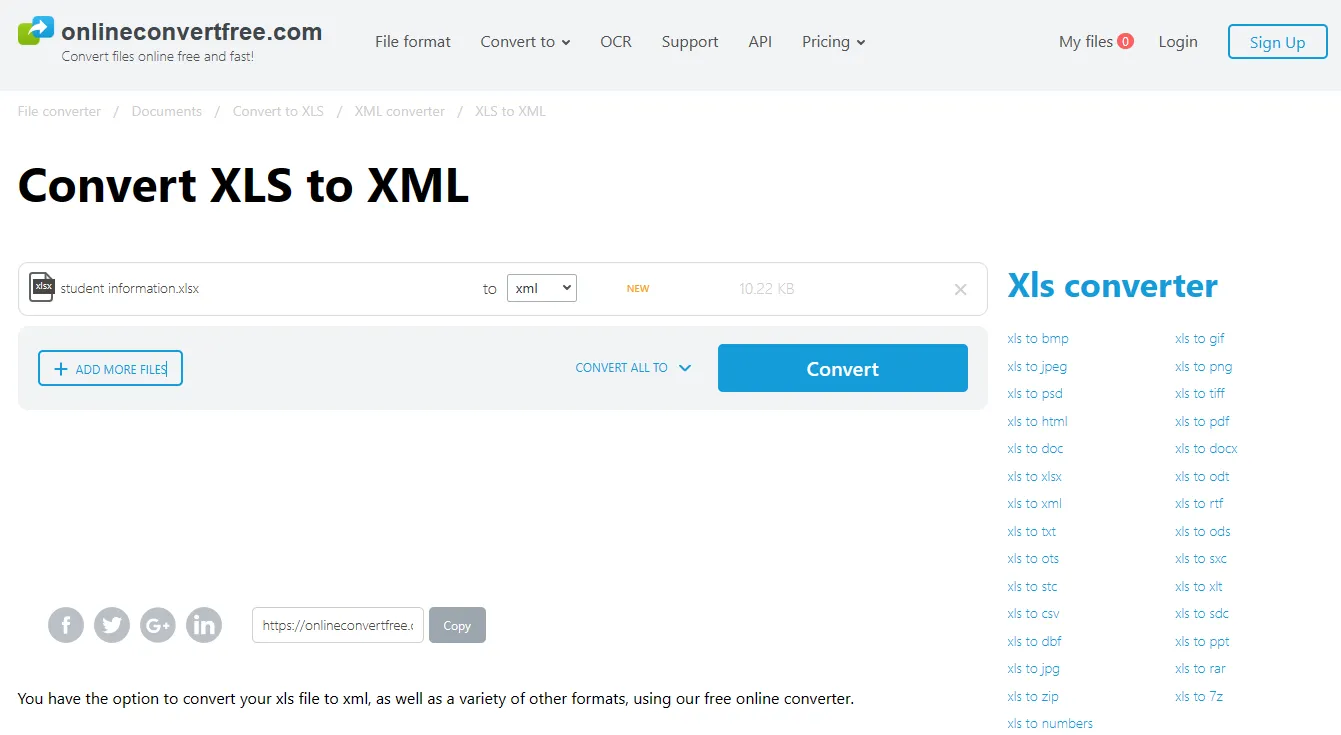The width and height of the screenshot is (1341, 735).
Task: Click the Login link
Action: click(1178, 41)
